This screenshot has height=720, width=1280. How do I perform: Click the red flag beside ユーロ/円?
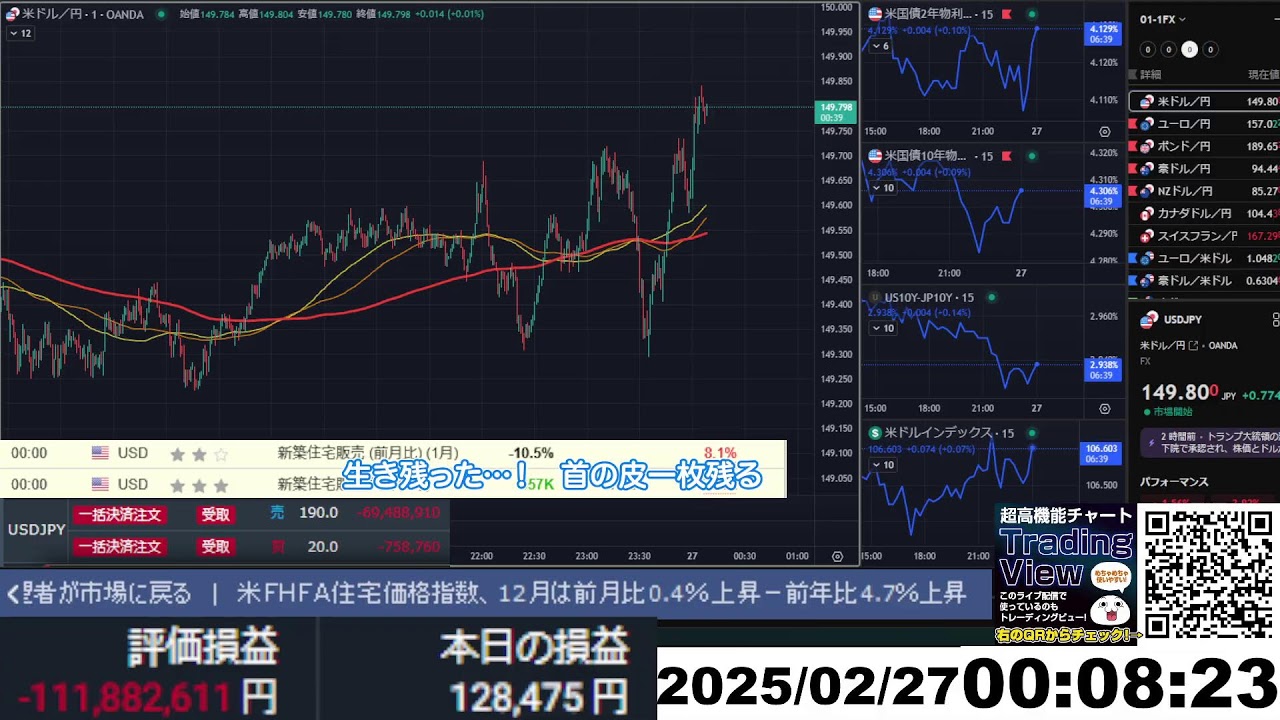(1133, 124)
